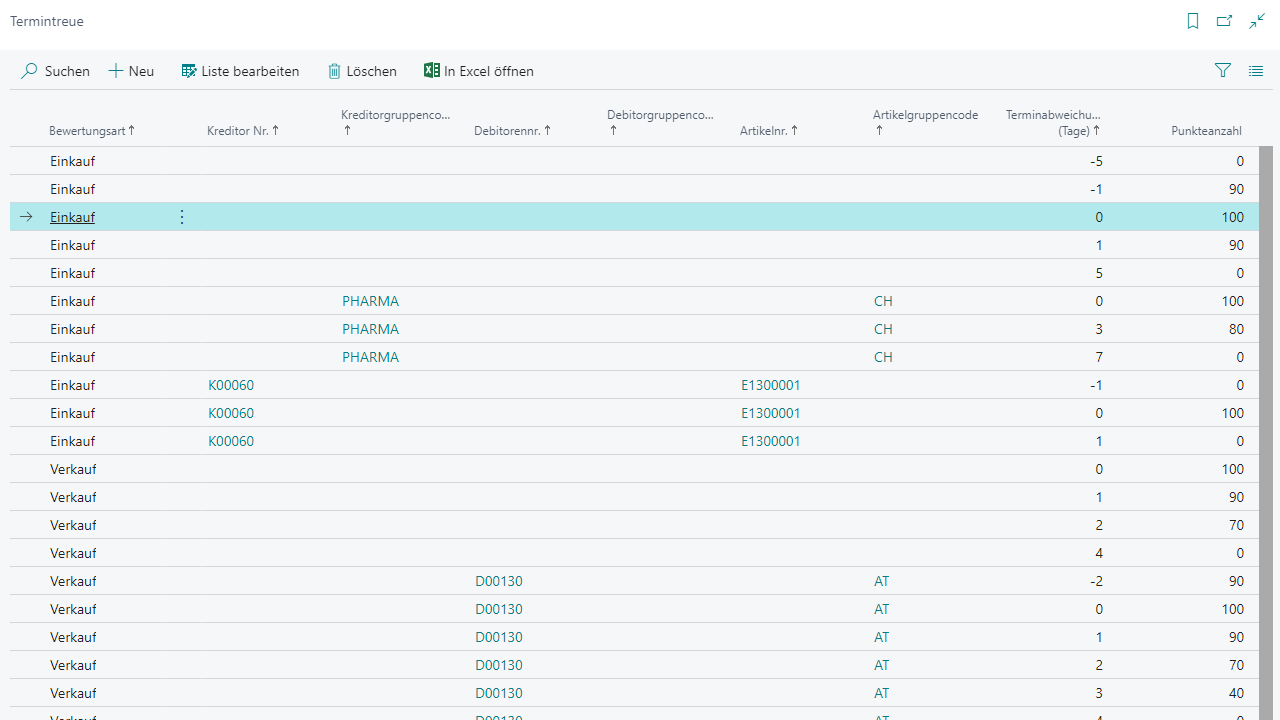Click Einkauf in row with deviation 5
This screenshot has width=1280, height=720.
pyautogui.click(x=73, y=273)
